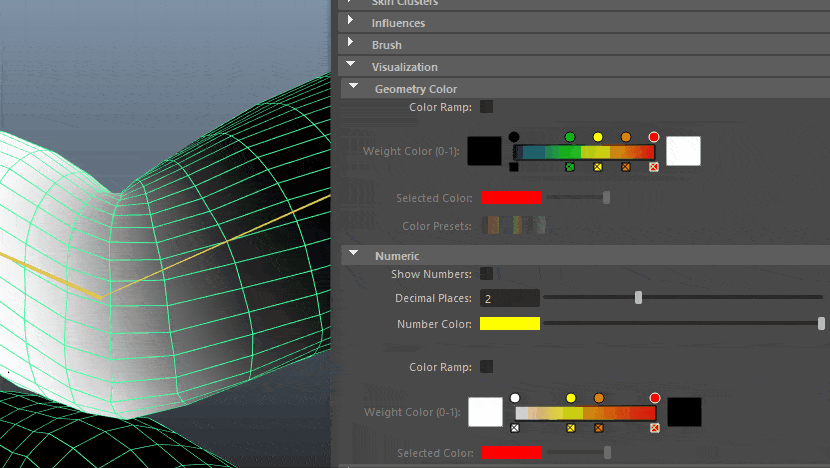This screenshot has height=468, width=830.
Task: Click the red Selected Color swatch under Geometry Color
Action: pyautogui.click(x=511, y=197)
